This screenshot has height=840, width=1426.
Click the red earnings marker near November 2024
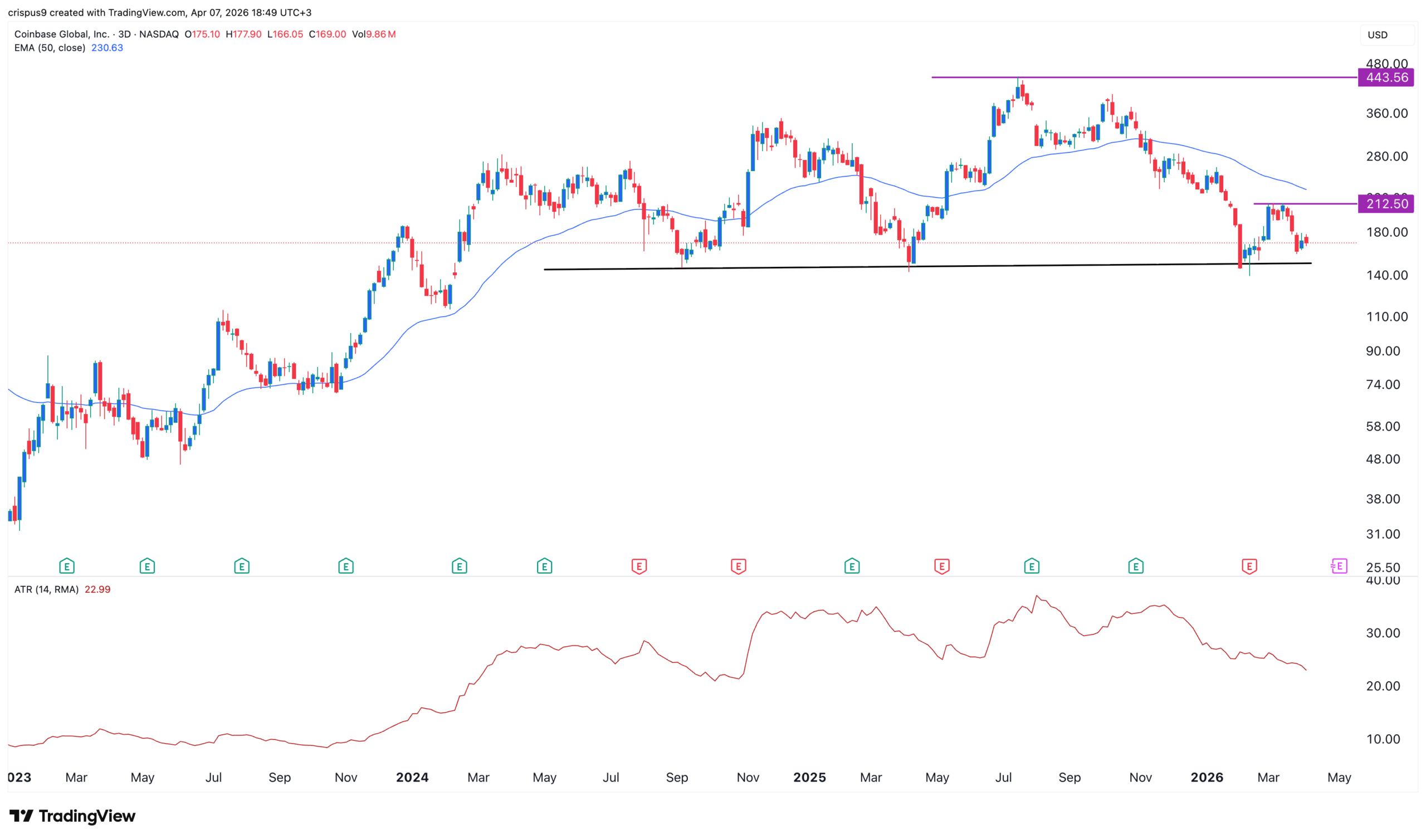(x=738, y=565)
